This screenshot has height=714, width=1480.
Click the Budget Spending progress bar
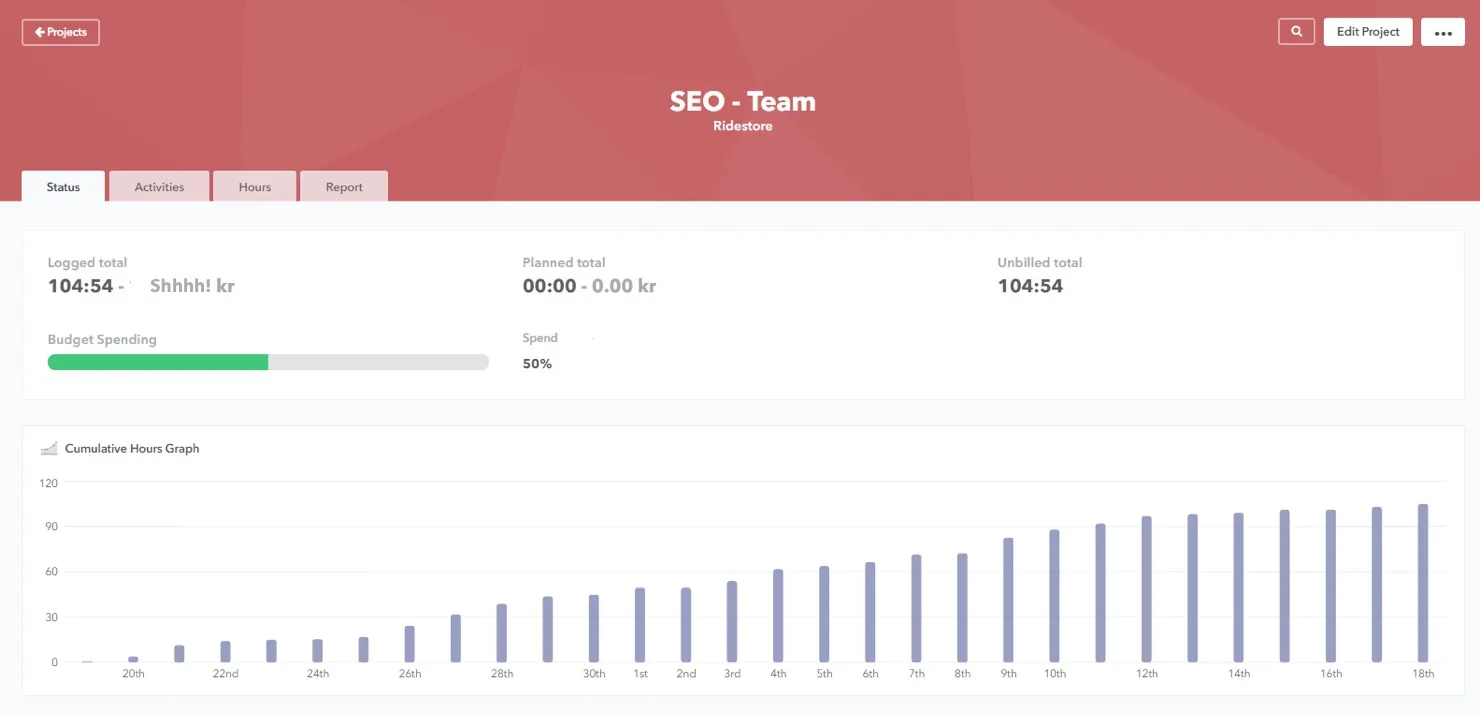267,361
